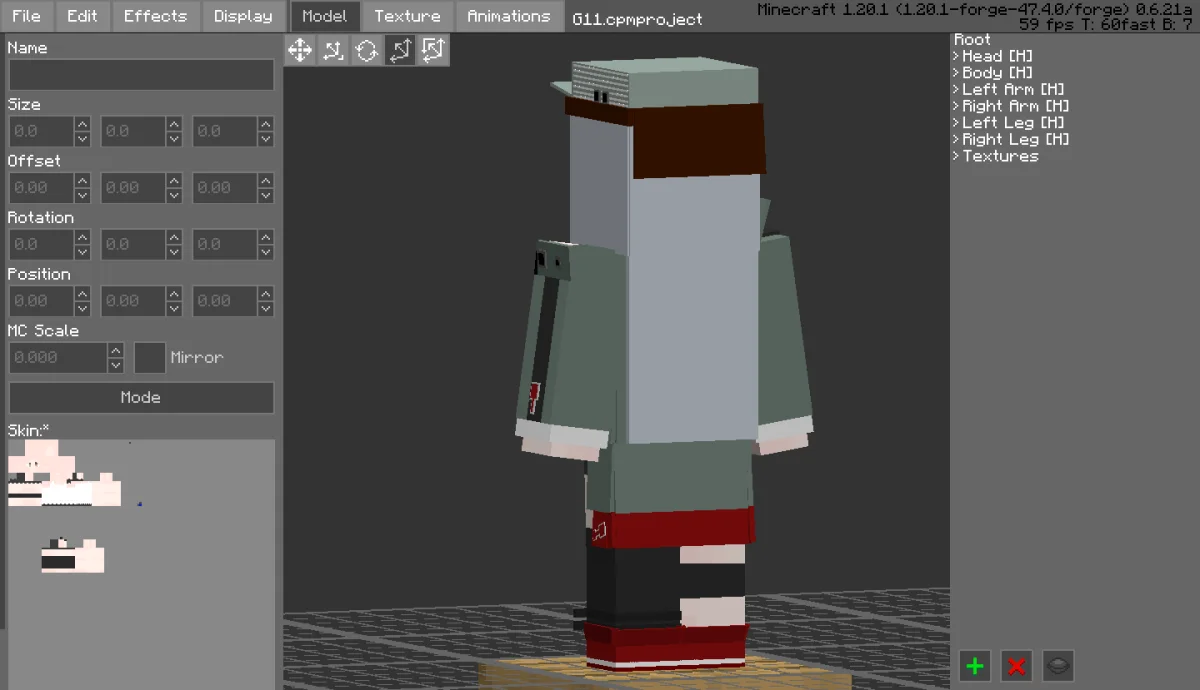Toggle the Mirror checkbox
Image resolution: width=1200 pixels, height=690 pixels.
click(x=150, y=358)
